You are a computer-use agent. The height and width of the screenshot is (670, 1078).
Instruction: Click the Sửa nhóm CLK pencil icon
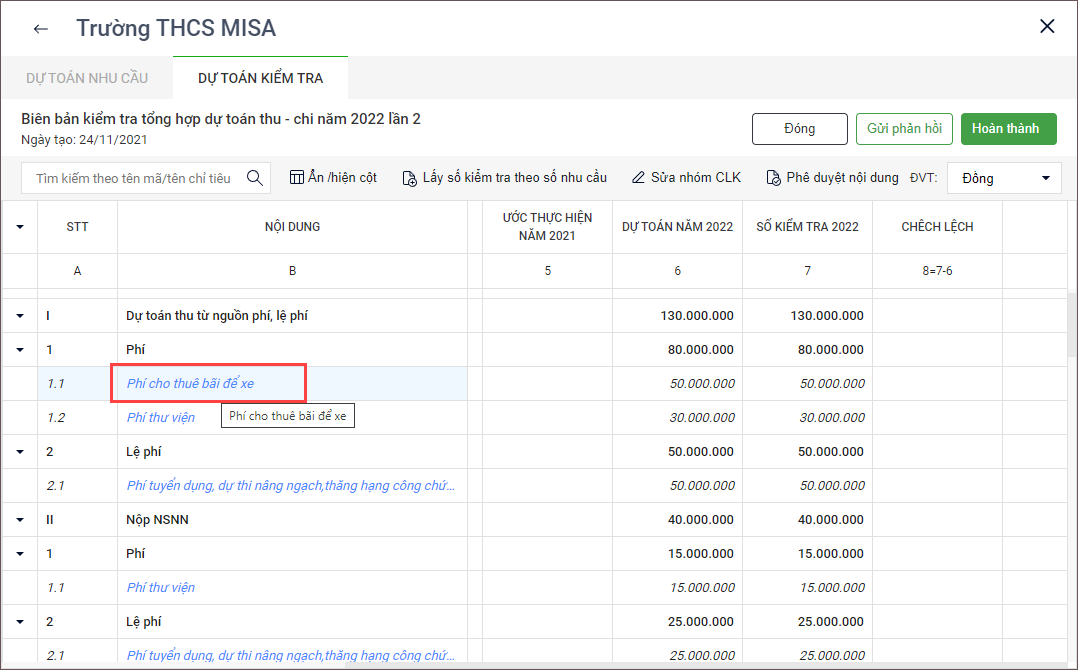point(639,178)
